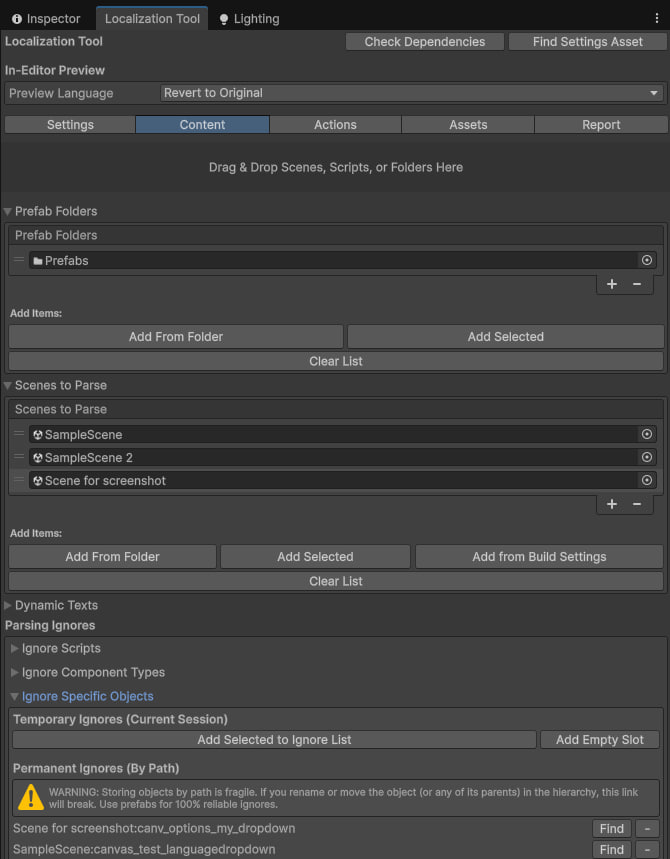Click the lightbulb icon on the Lighting tab
Image resolution: width=670 pixels, height=859 pixels.
[222, 17]
